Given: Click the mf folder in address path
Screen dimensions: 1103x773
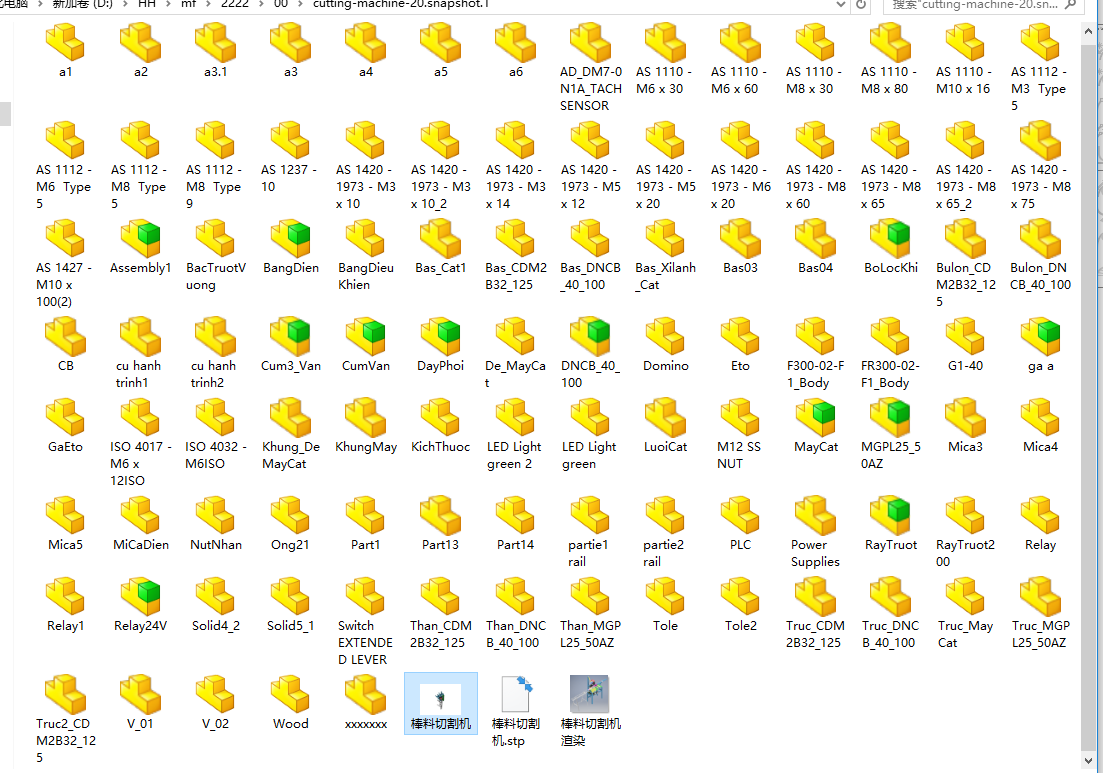Looking at the screenshot, I should 189,4.
